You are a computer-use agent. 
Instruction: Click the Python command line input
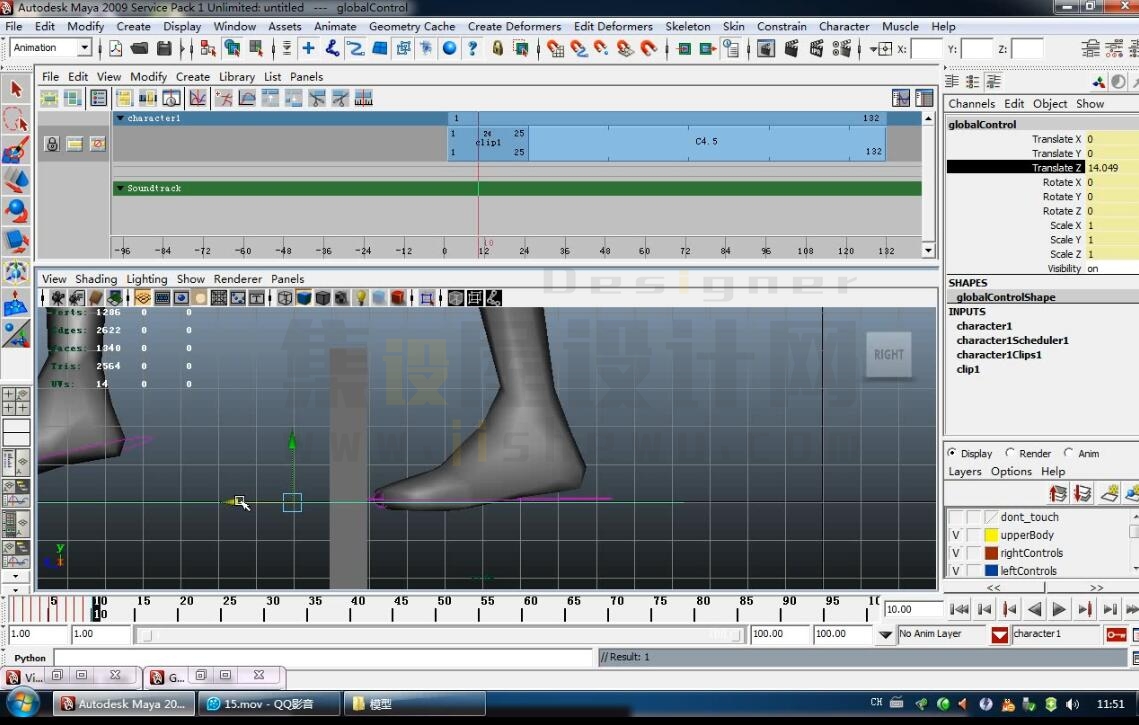(323, 658)
